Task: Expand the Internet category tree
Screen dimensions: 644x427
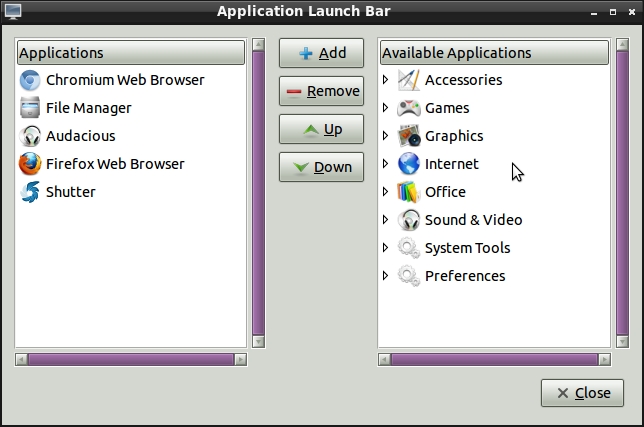Action: point(386,164)
